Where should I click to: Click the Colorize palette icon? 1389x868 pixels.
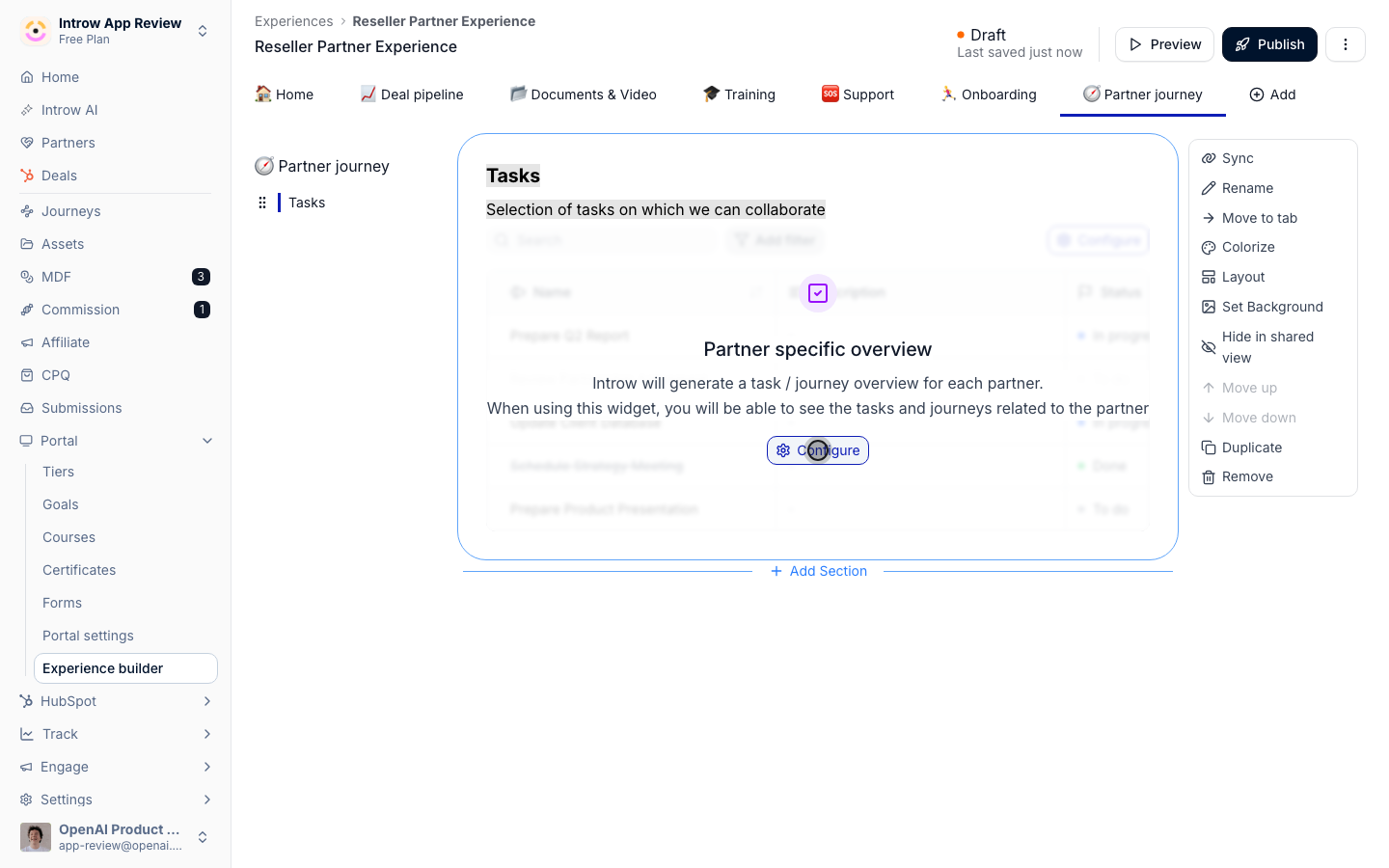(1209, 248)
